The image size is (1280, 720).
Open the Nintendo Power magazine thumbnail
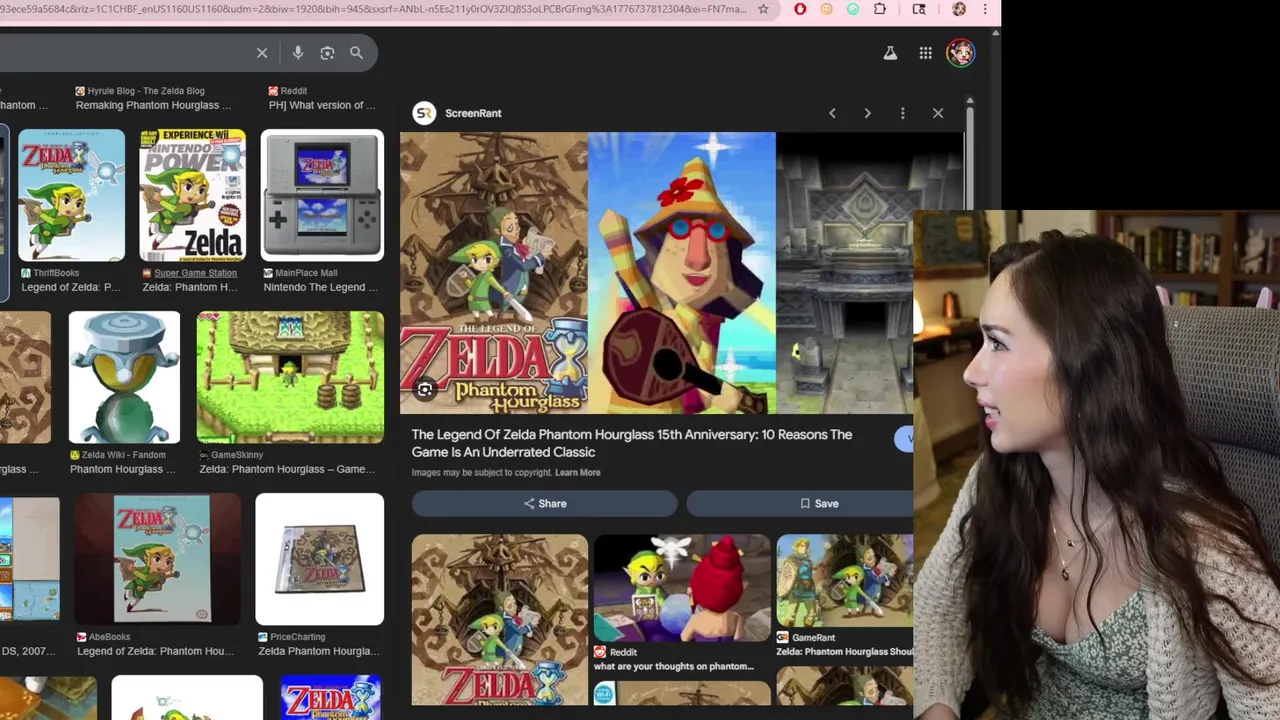(x=193, y=195)
